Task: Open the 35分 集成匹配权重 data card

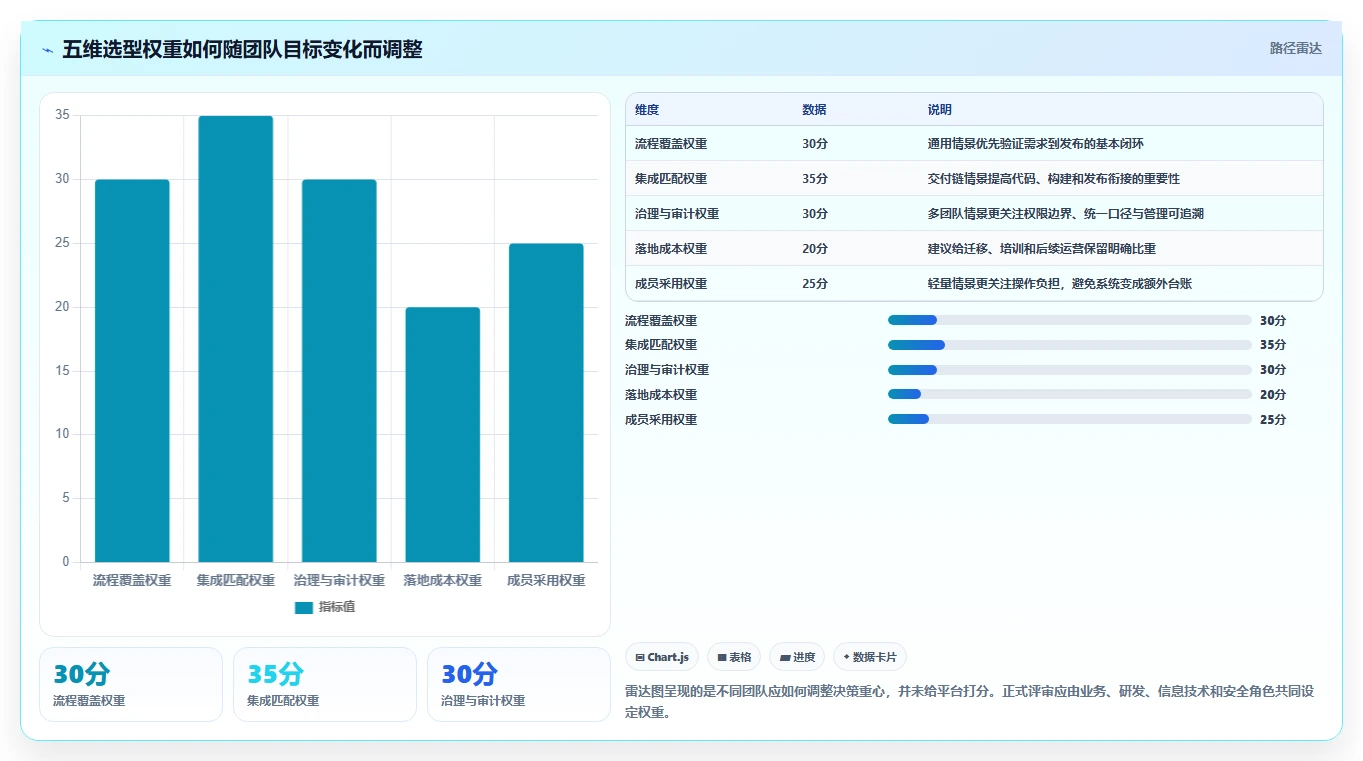Action: tap(325, 684)
